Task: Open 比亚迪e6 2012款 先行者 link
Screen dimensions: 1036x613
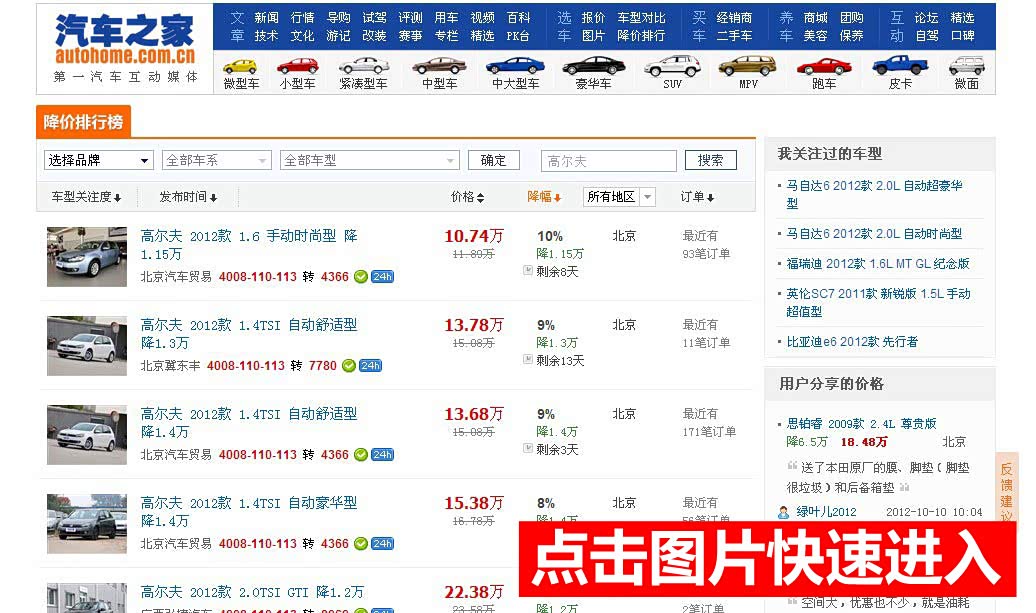Action: (x=852, y=342)
